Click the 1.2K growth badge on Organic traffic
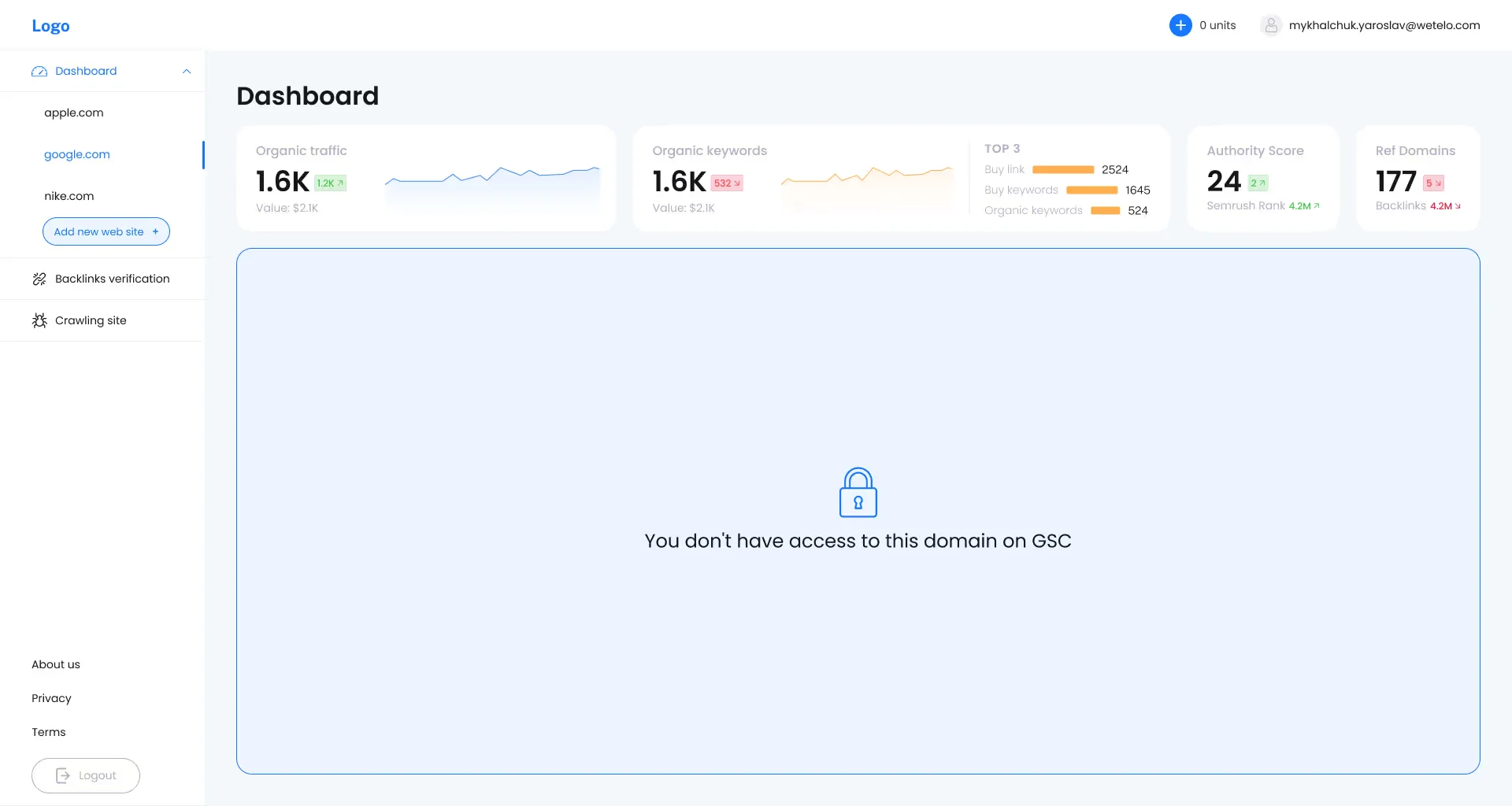Image resolution: width=1512 pixels, height=806 pixels. click(330, 182)
